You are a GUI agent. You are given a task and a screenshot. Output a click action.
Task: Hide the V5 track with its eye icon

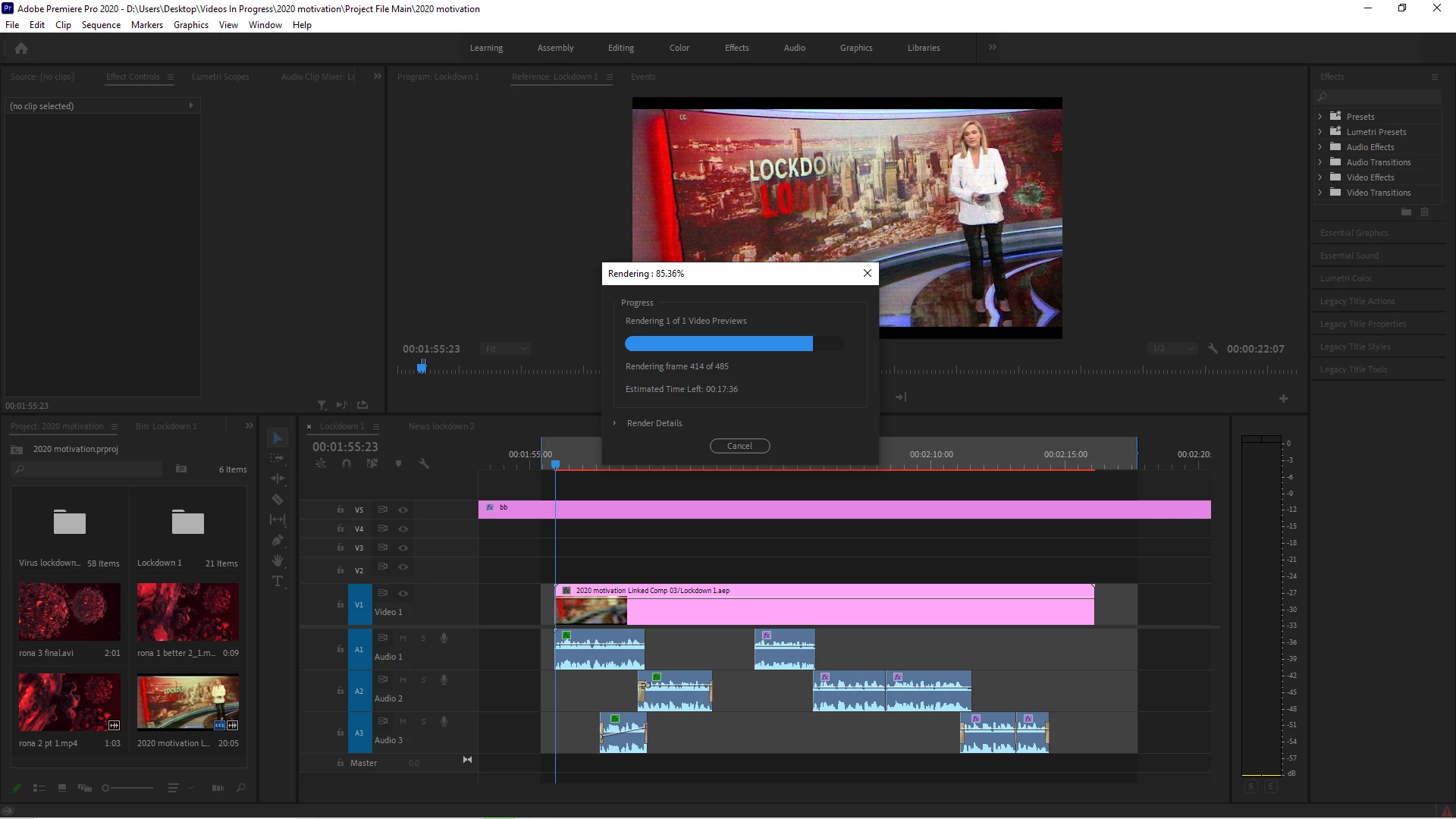(403, 510)
